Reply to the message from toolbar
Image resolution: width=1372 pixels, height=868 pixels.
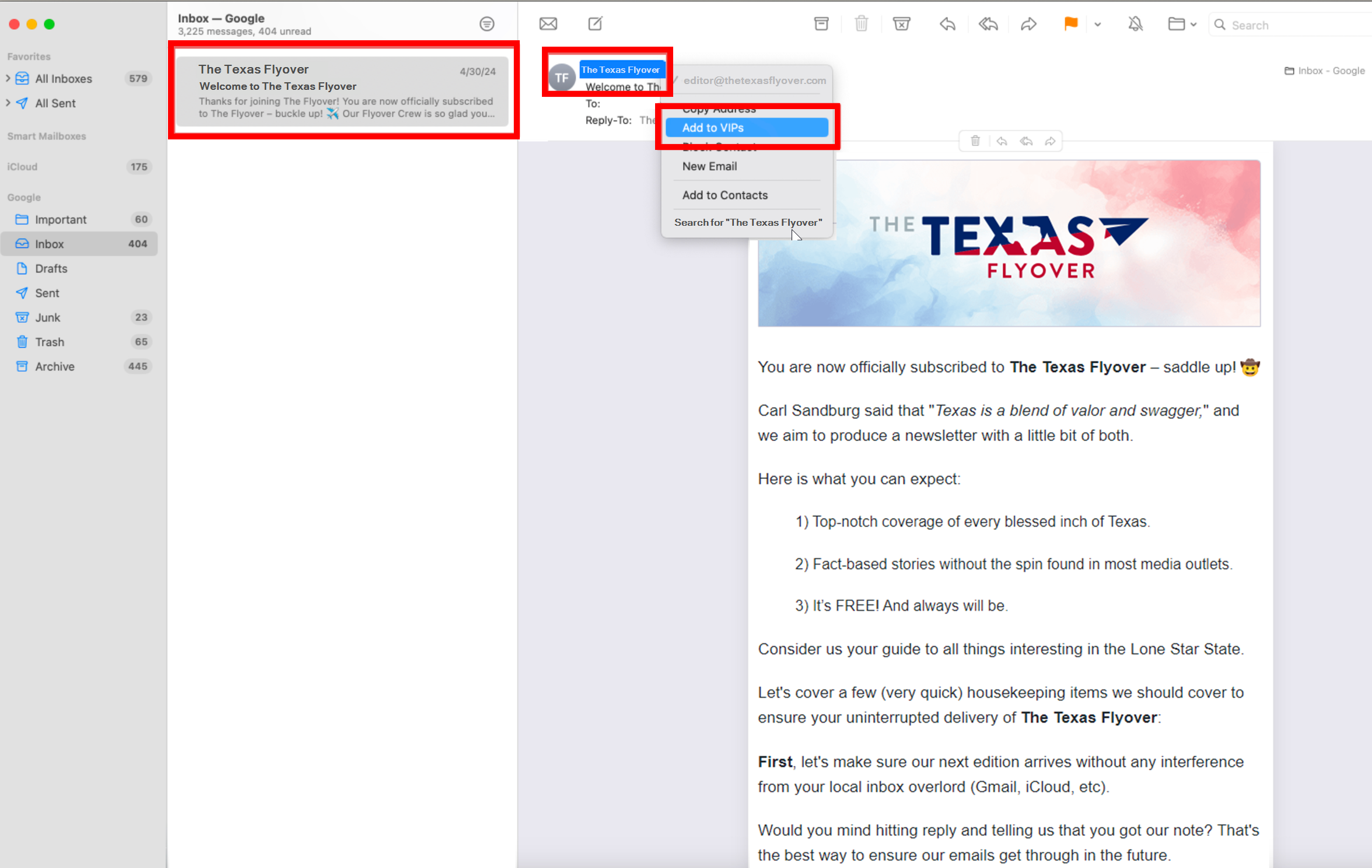coord(947,24)
